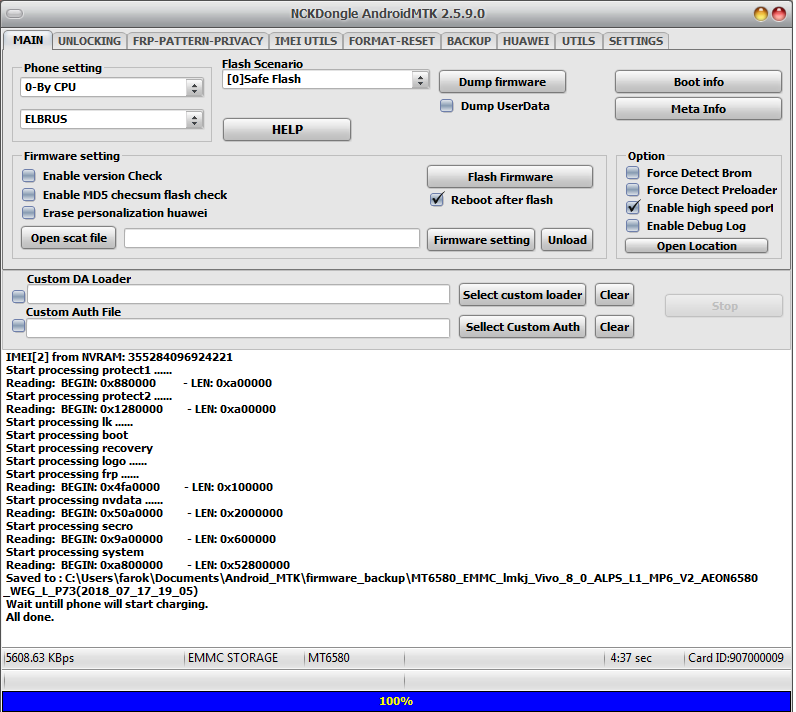Screen dimensions: 796x712
Task: Click the Unload button
Action: 567,240
